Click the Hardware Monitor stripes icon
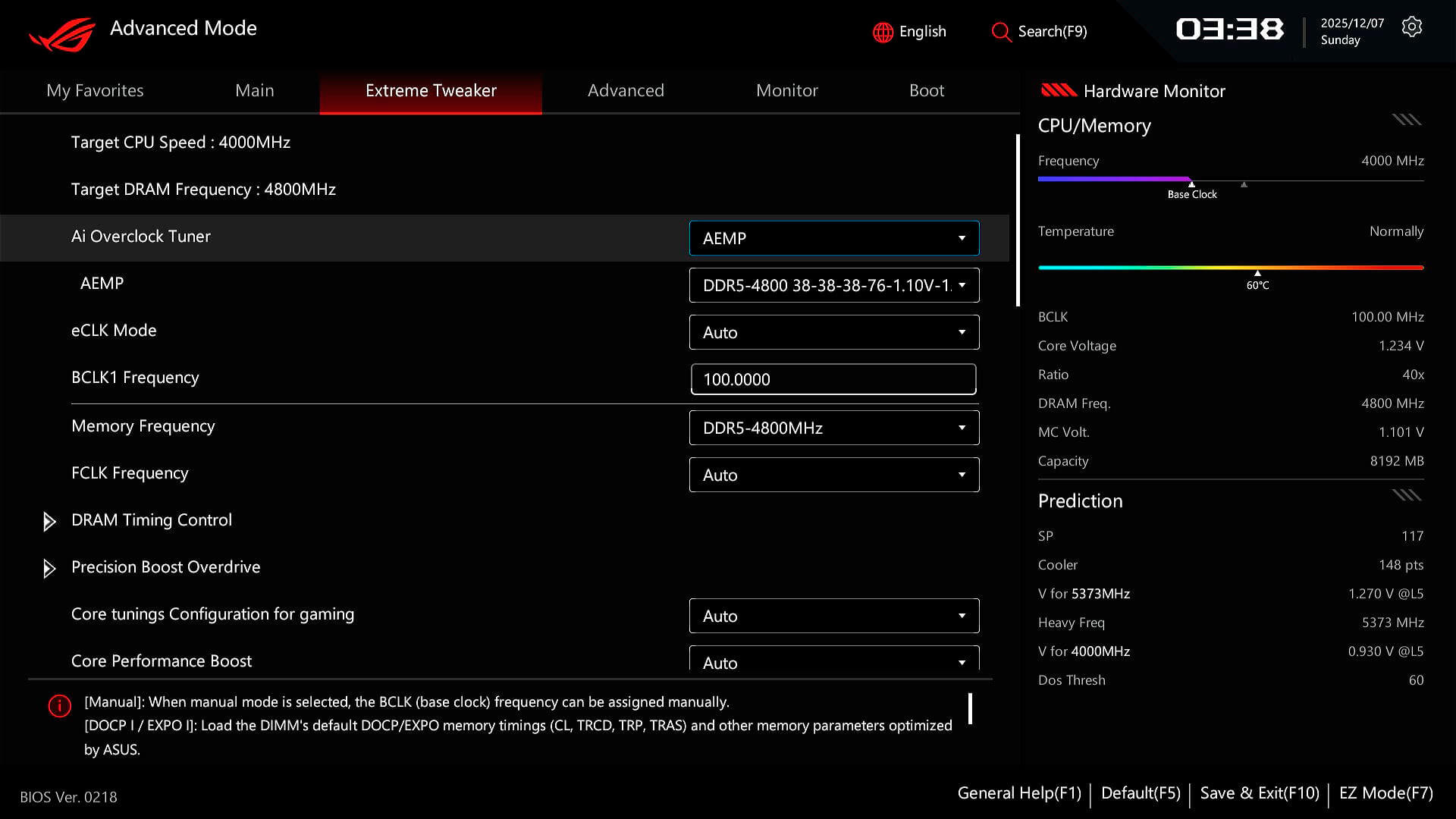The image size is (1456, 819). (x=1059, y=91)
